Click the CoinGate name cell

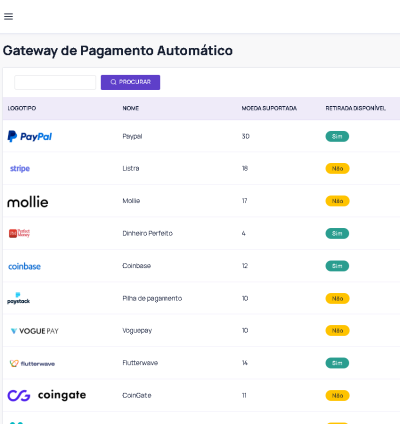(x=137, y=395)
